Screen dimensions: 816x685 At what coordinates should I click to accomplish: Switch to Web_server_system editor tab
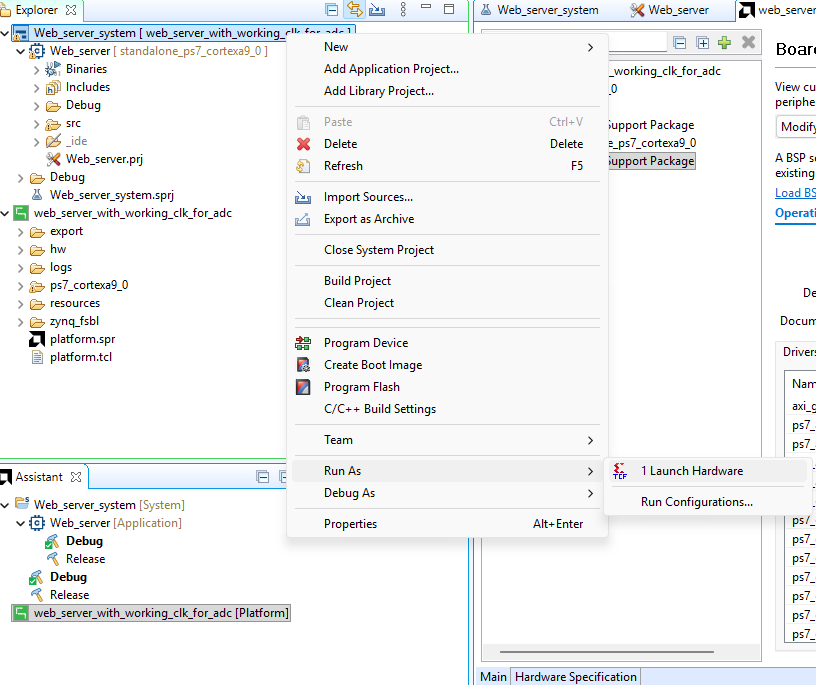547,10
